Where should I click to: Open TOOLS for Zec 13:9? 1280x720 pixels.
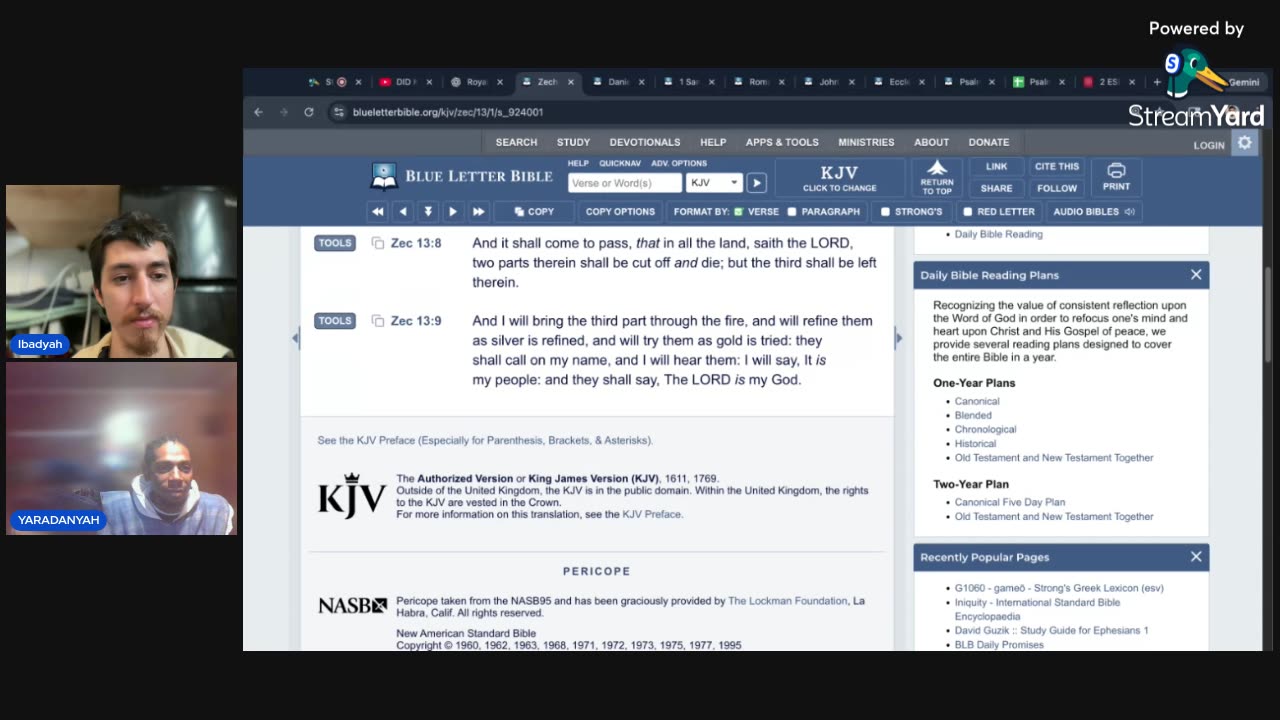point(335,321)
